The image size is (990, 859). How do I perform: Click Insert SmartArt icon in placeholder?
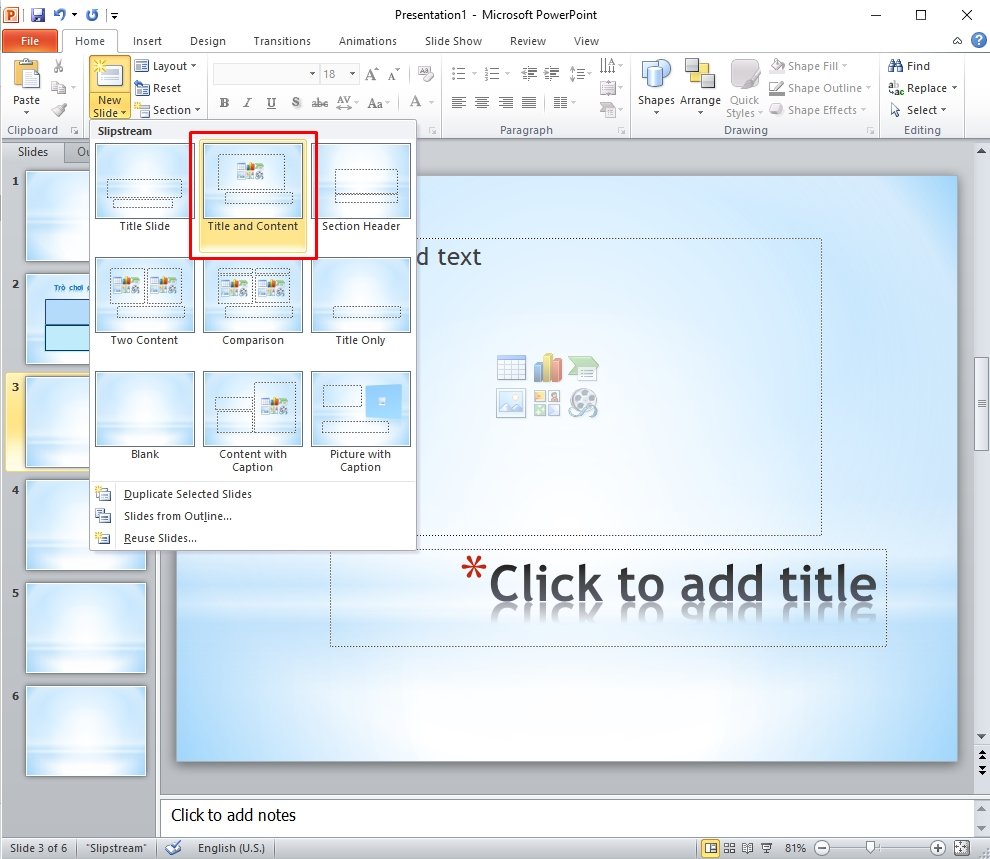pos(583,368)
